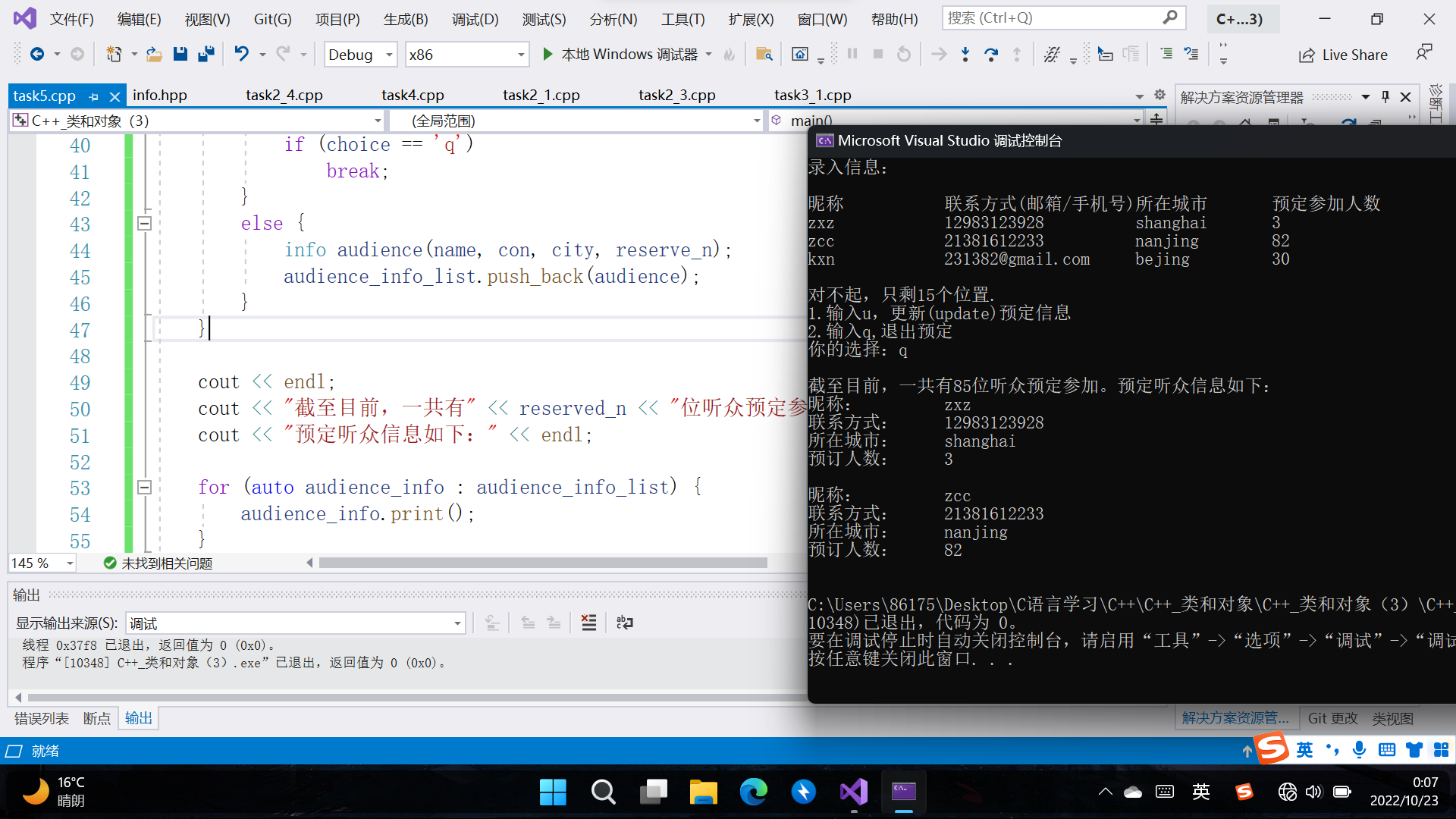1456x819 pixels.
Task: Toggle word wrap in output panel
Action: 624,623
